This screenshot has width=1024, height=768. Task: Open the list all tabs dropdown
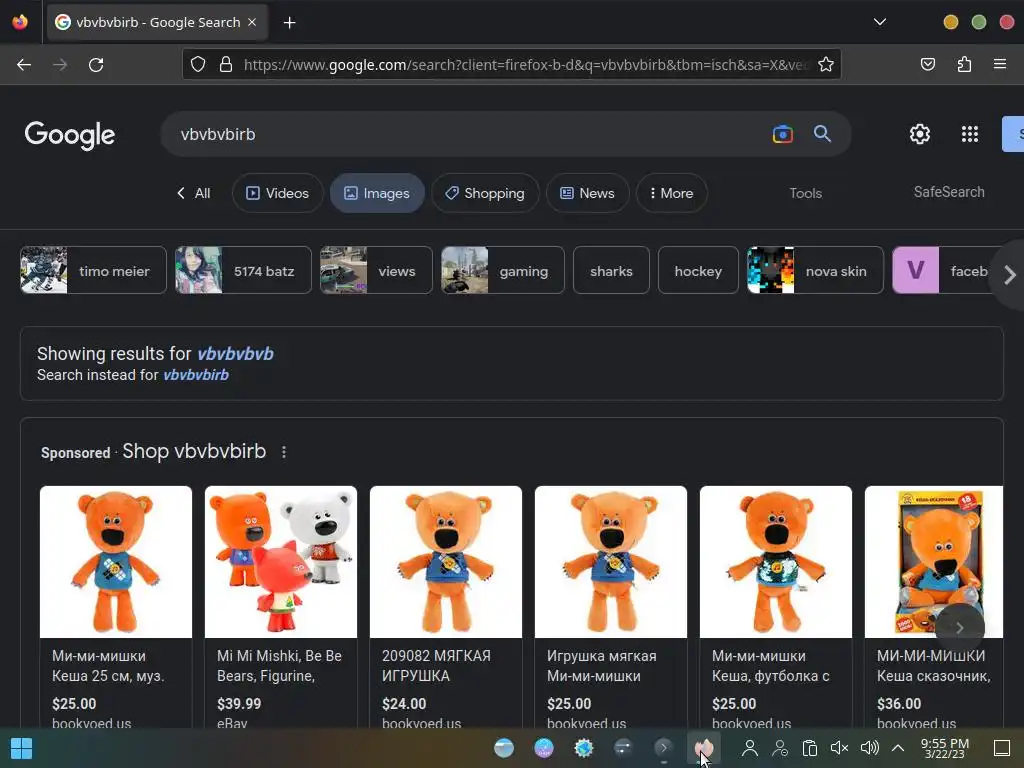click(880, 22)
